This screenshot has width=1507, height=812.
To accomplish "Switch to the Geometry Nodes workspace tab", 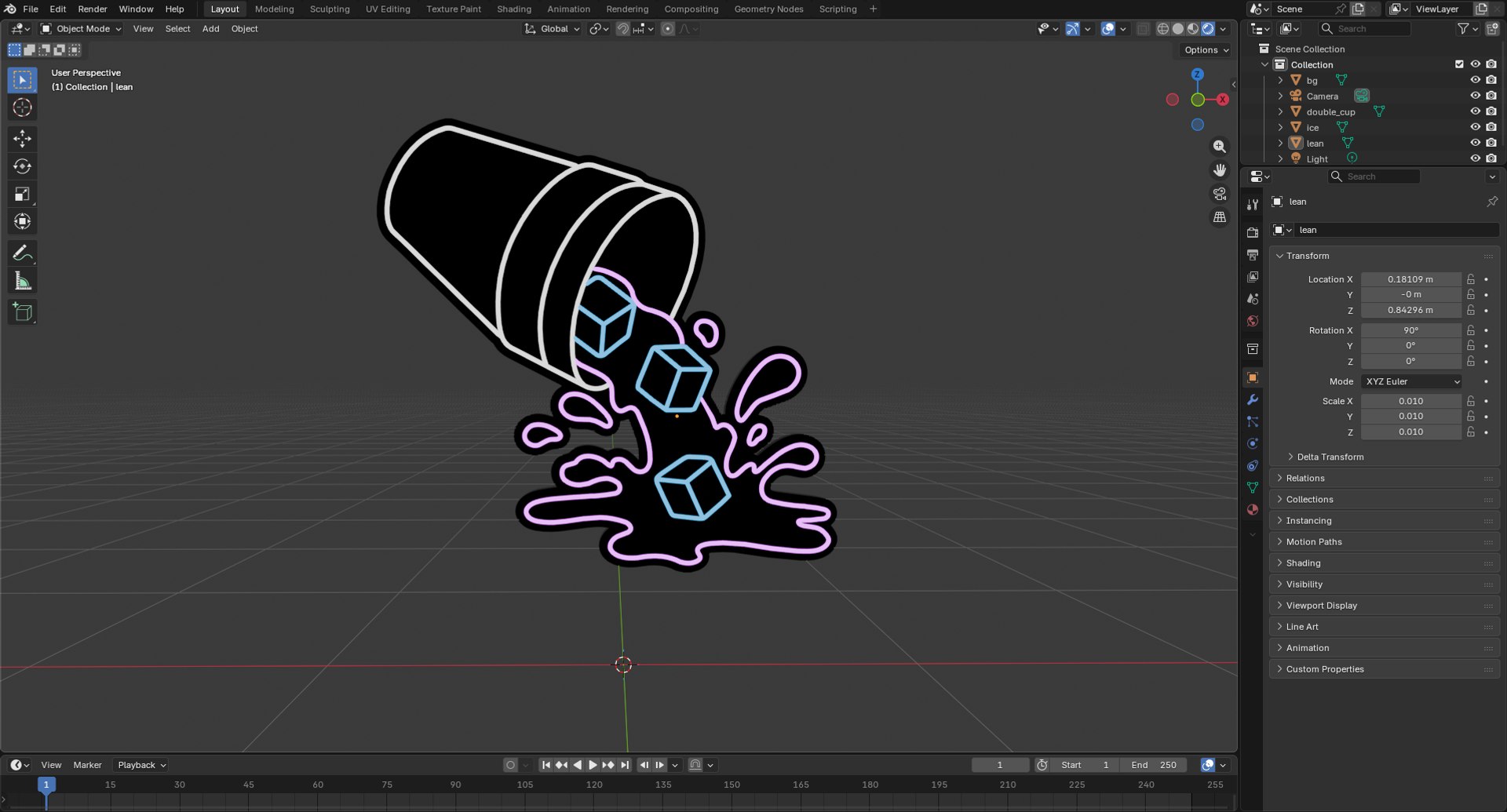I will [768, 9].
